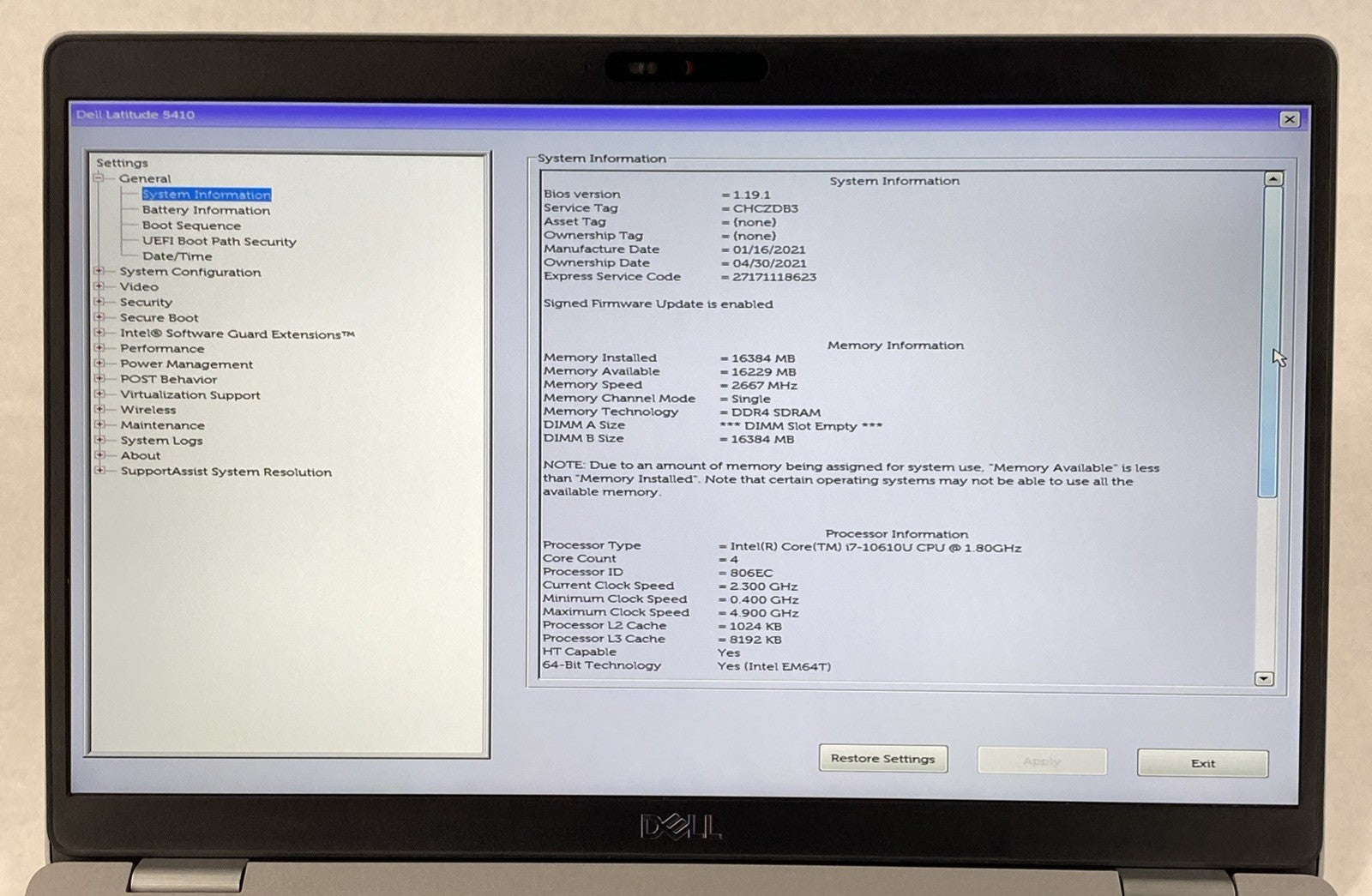
Task: Expand the Wireless node
Action: (99, 410)
